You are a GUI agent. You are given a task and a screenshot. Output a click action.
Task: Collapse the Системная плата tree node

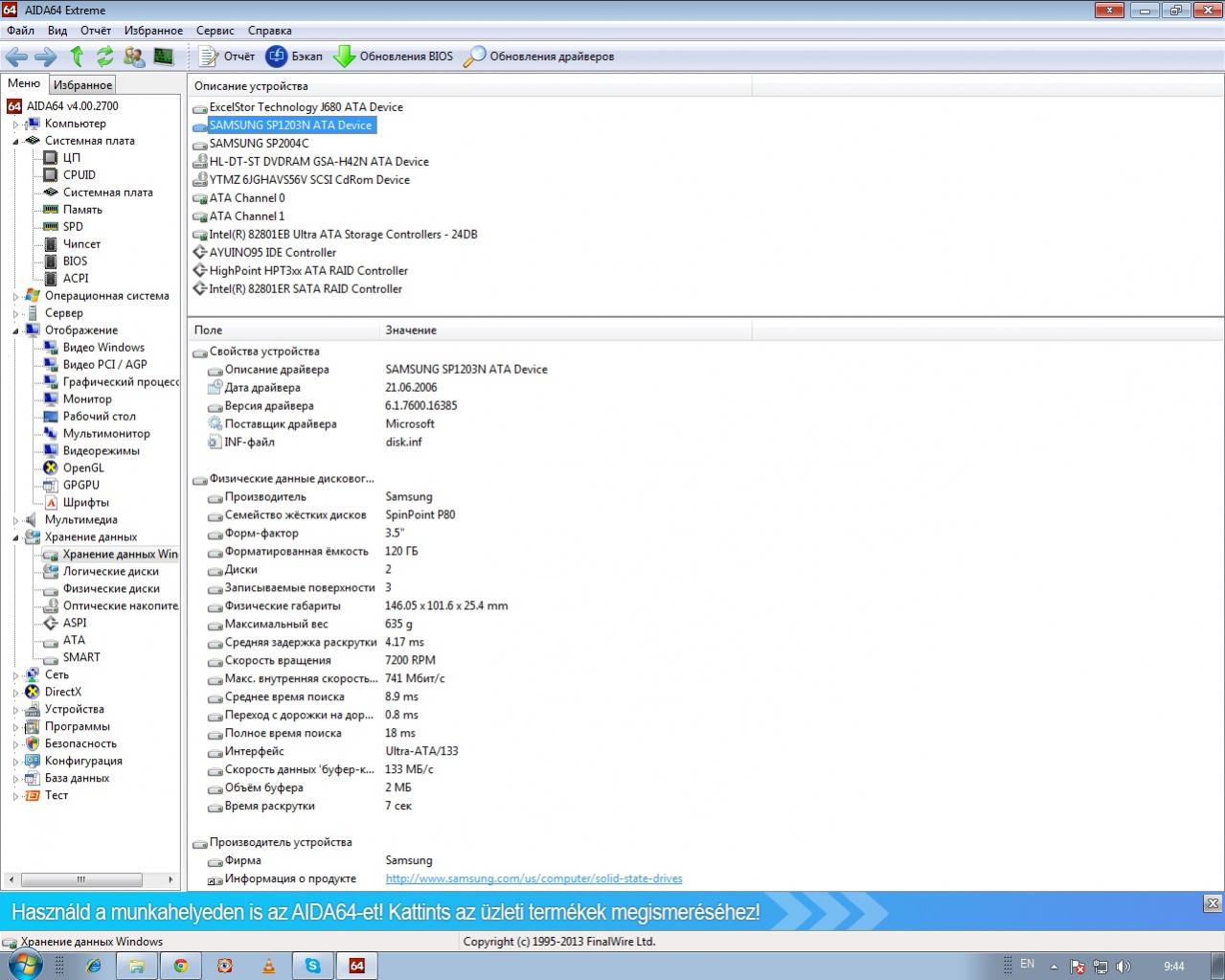click(x=15, y=142)
